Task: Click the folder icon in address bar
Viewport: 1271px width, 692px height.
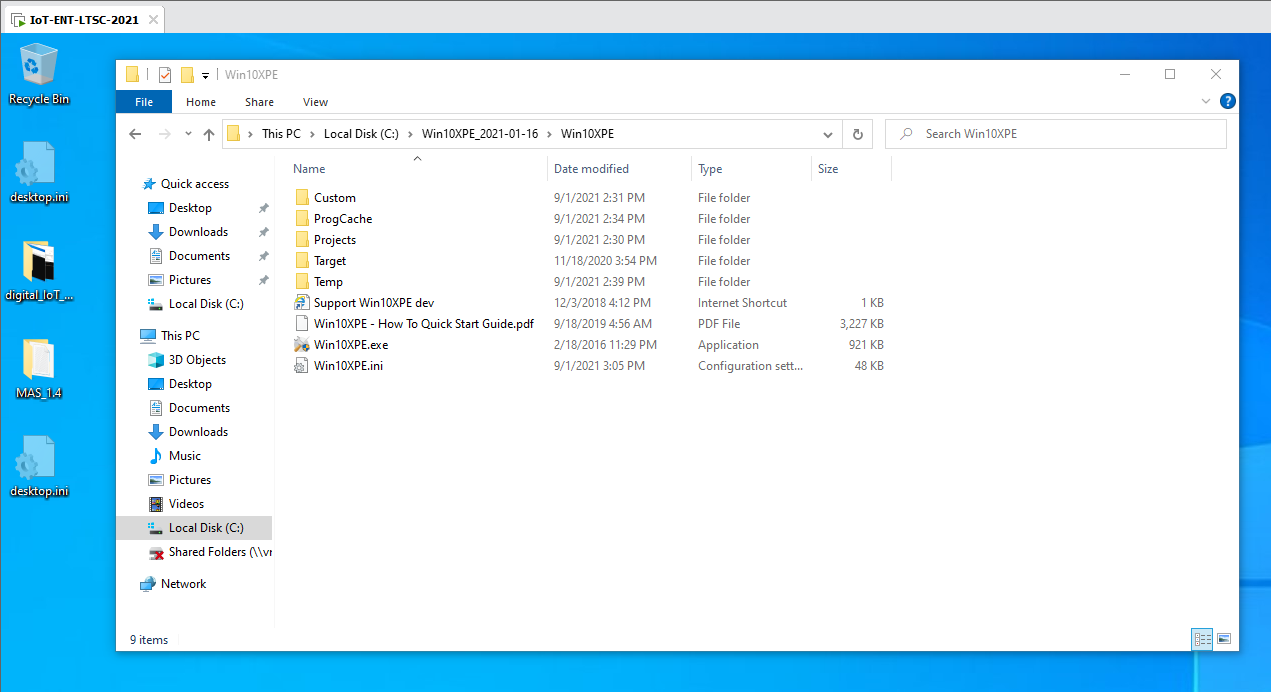Action: [234, 134]
